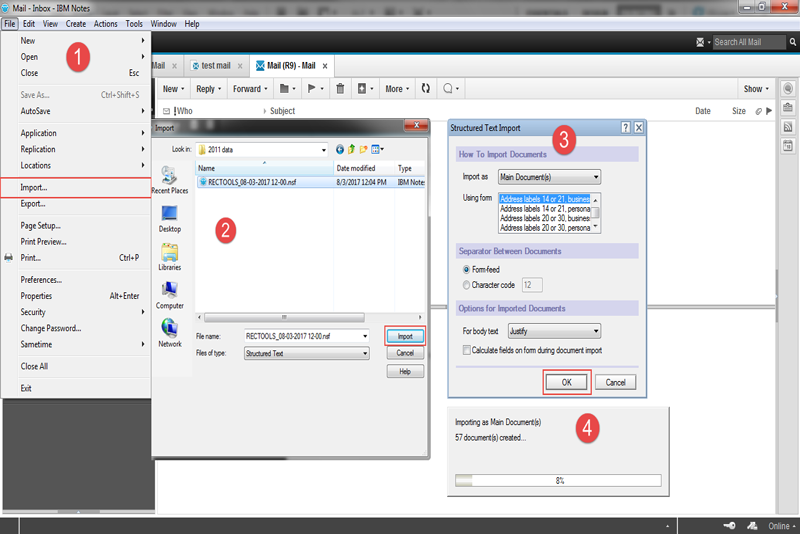
Task: Open the Sametime contacts sidebar icon
Action: (788, 89)
